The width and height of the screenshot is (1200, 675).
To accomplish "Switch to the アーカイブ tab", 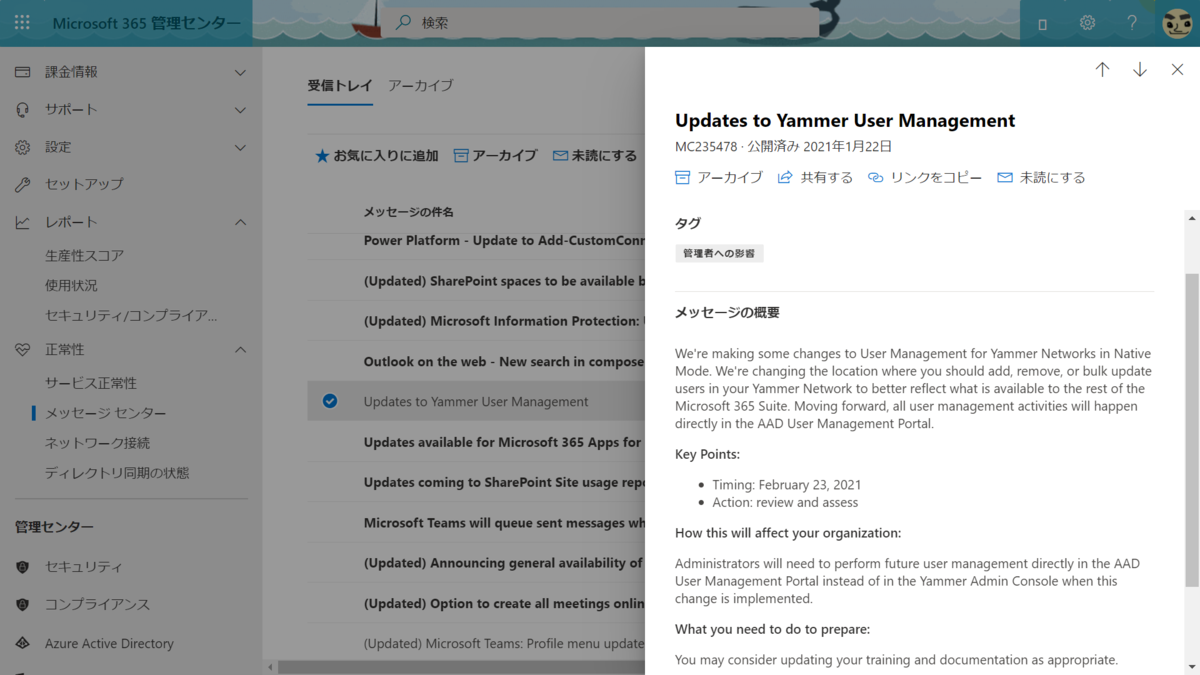I will (421, 85).
